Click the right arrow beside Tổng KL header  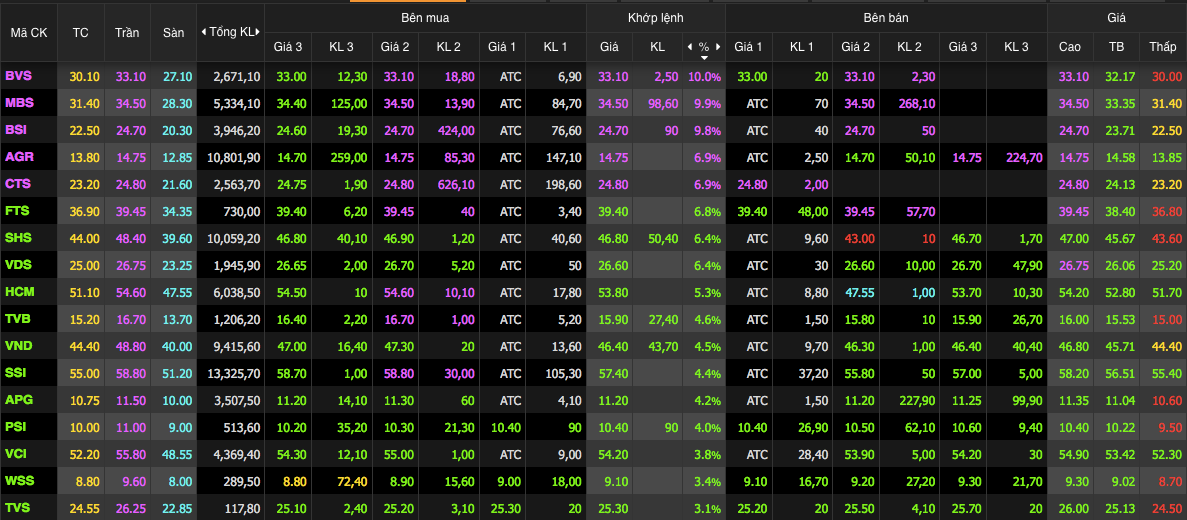point(260,32)
